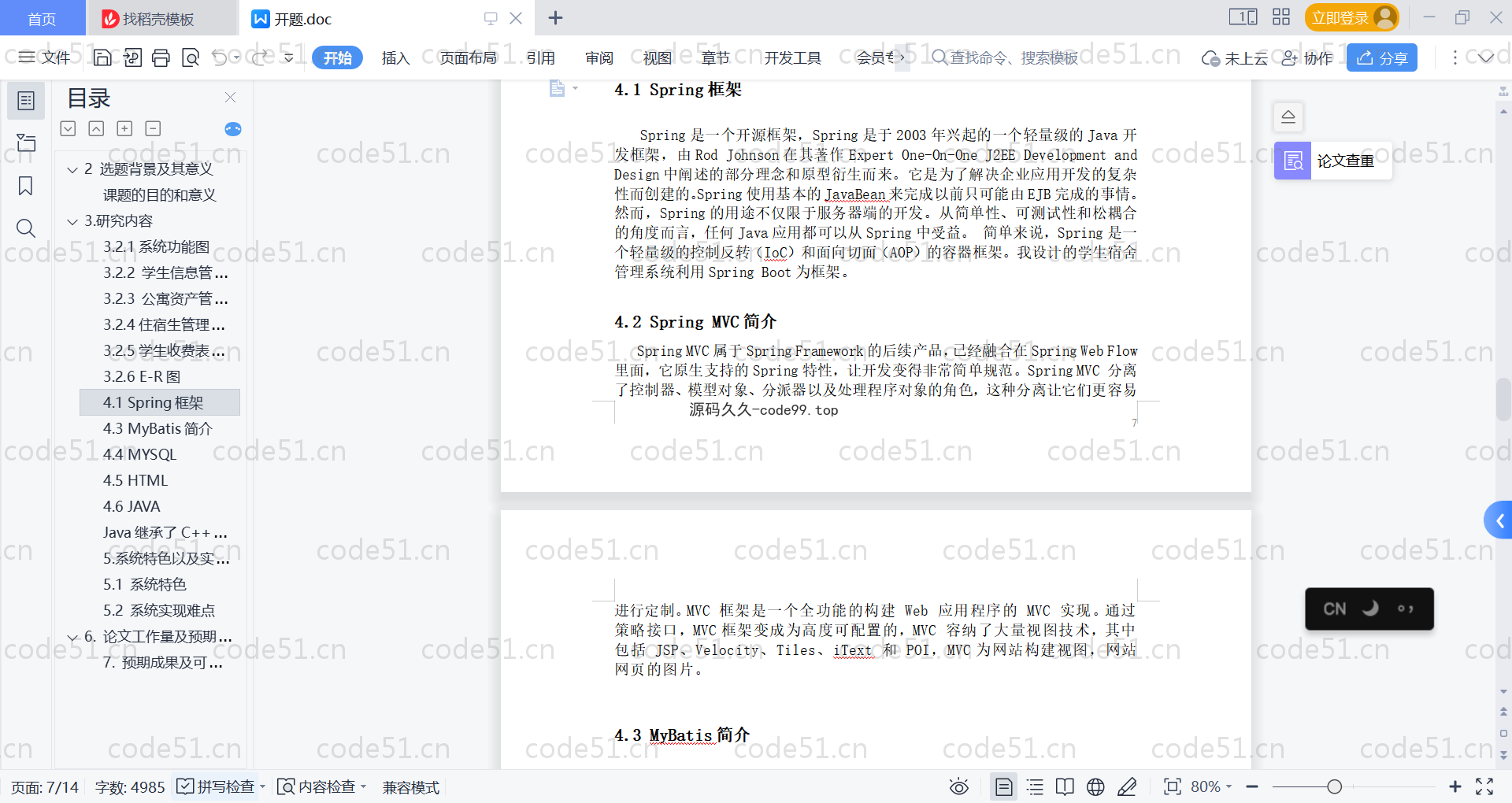Open the outline panel icon in the sidebar
1512x803 pixels.
26,101
